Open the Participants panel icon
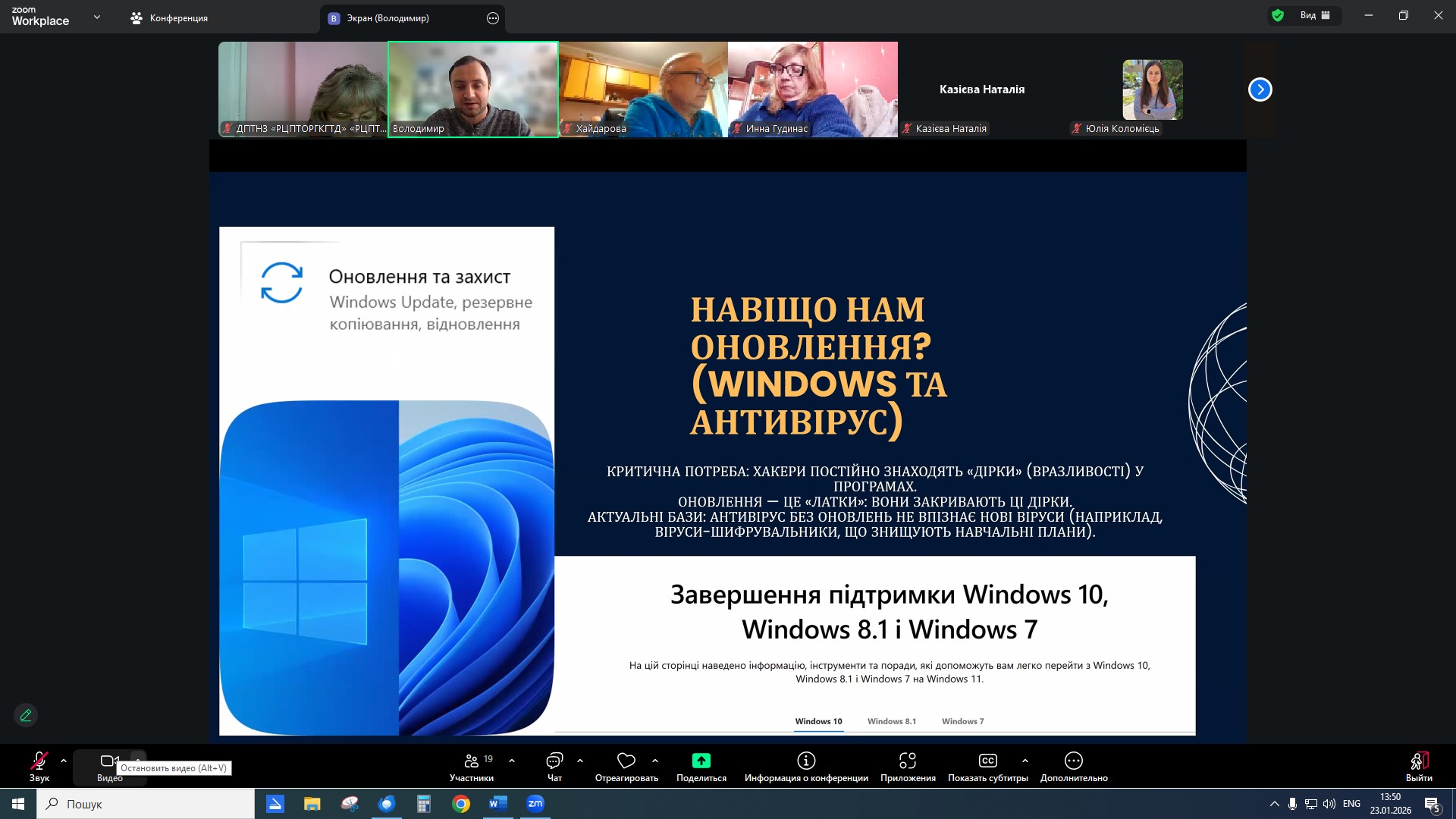1456x819 pixels. (x=472, y=761)
